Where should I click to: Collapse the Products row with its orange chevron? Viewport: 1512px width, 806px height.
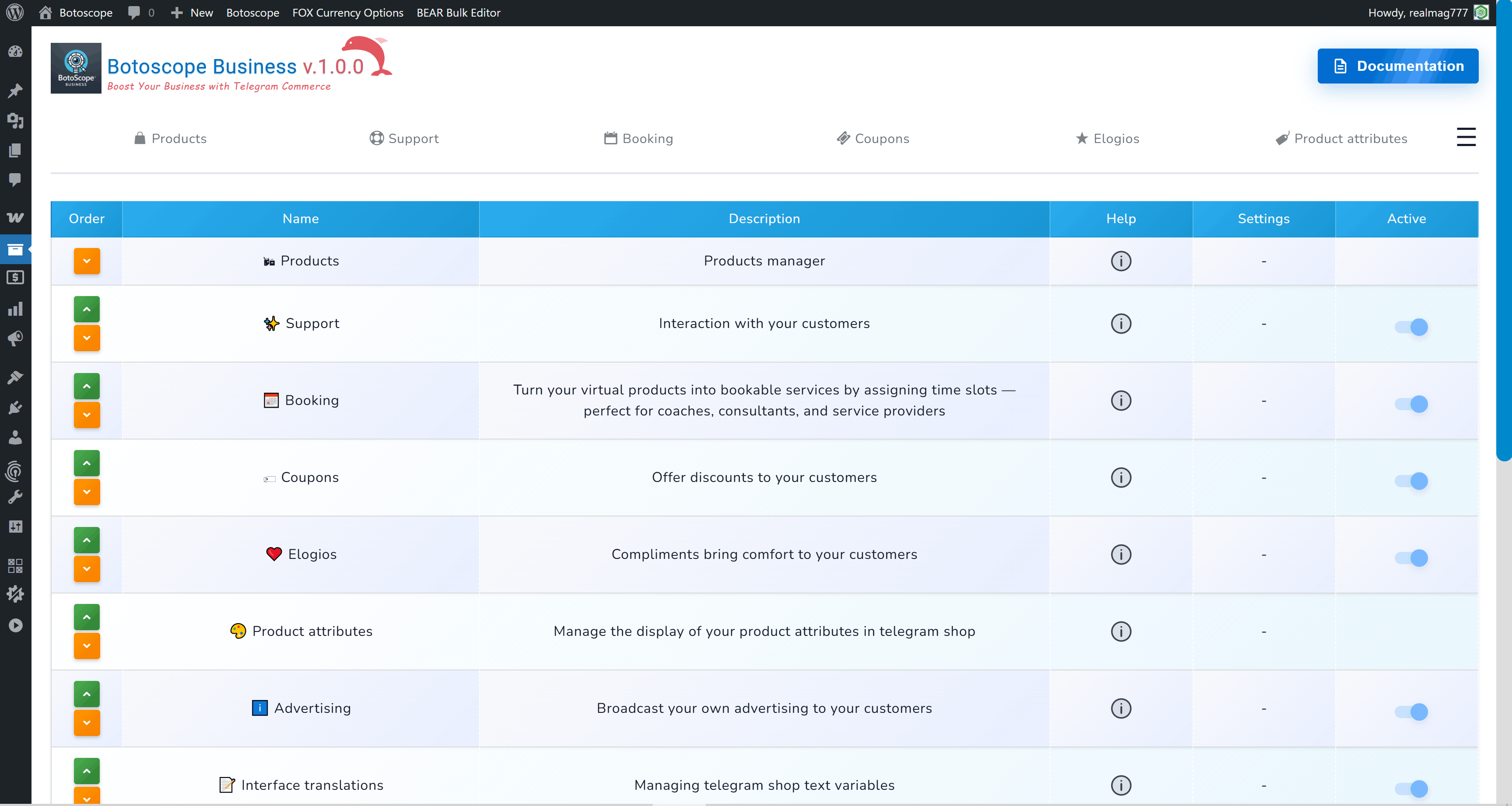(x=86, y=261)
